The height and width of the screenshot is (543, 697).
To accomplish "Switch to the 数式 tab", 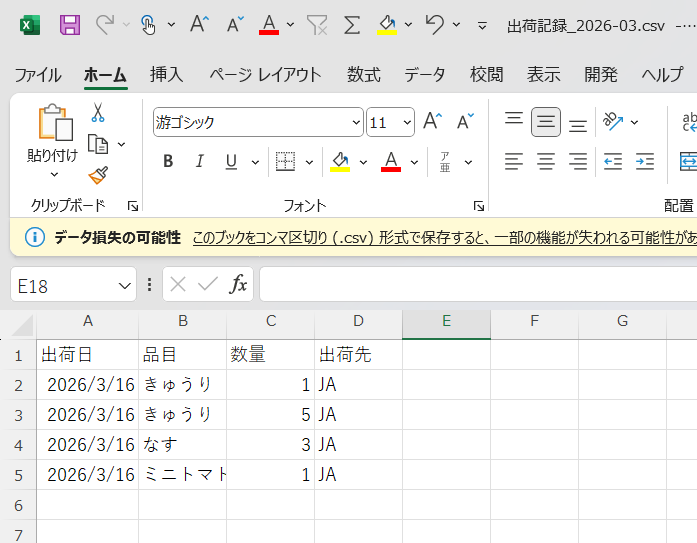I will click(364, 74).
